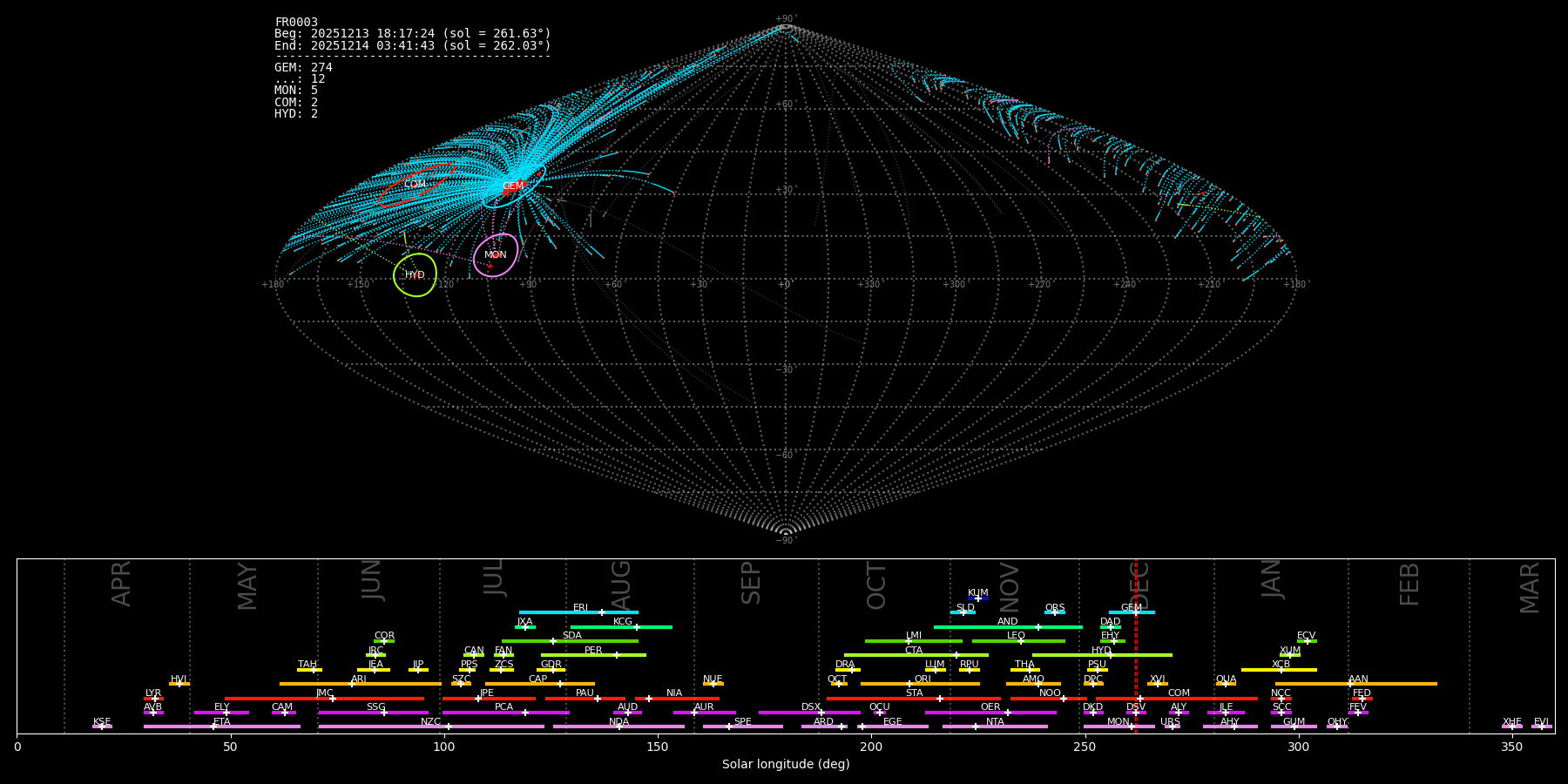Click the SPE shower label in the timeline
The image size is (1568, 784).
click(742, 722)
